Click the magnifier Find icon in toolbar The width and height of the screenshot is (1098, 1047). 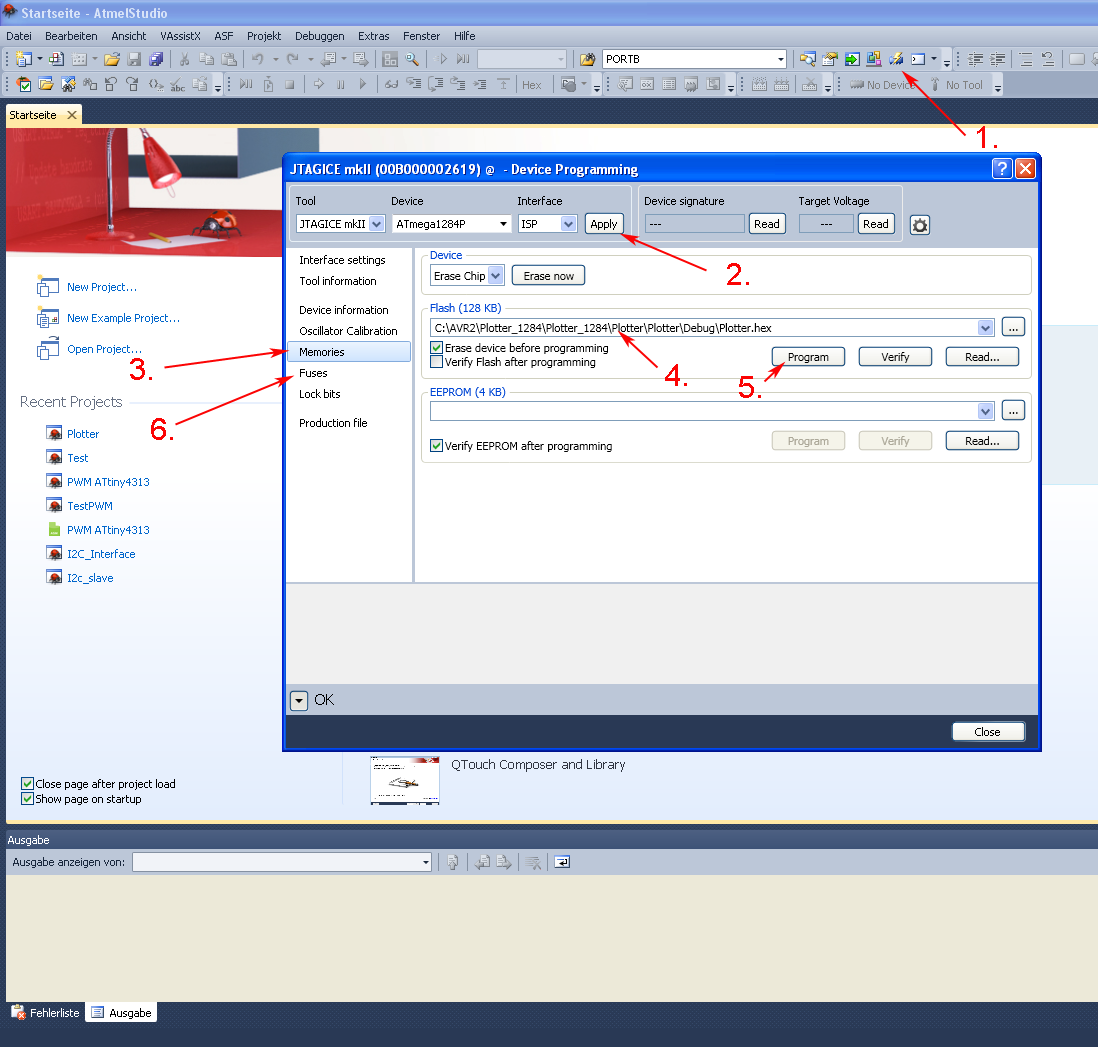point(412,60)
